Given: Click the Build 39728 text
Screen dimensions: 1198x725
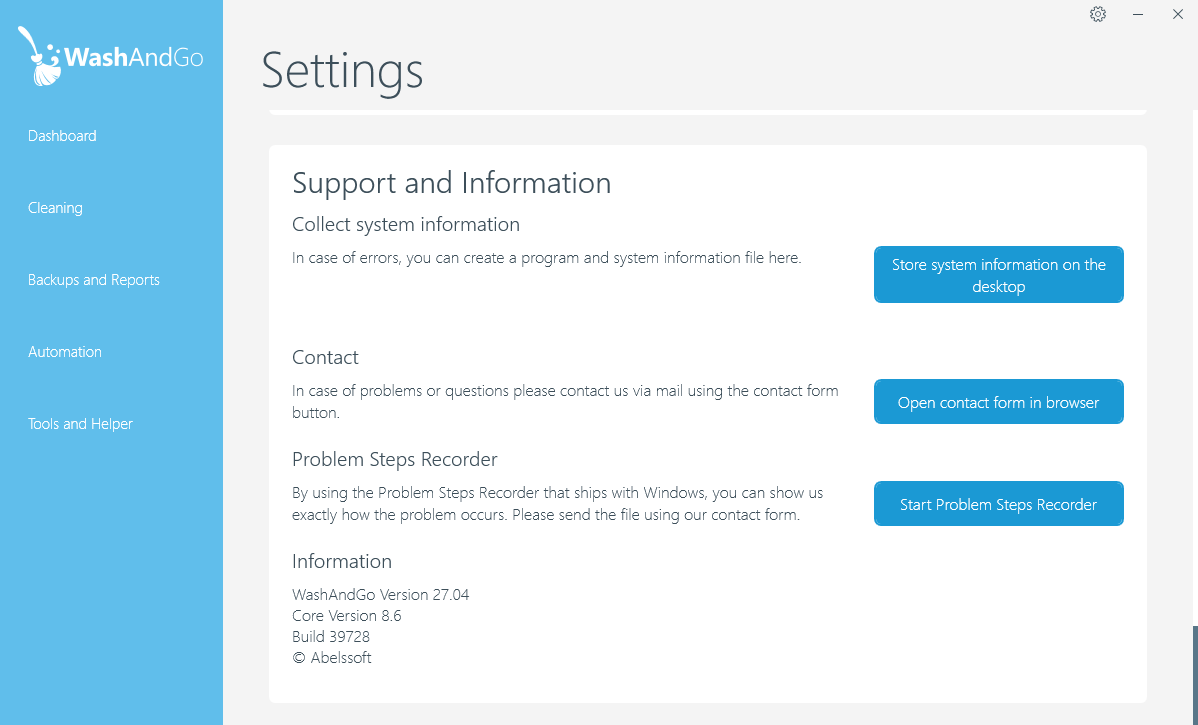Looking at the screenshot, I should [x=331, y=636].
